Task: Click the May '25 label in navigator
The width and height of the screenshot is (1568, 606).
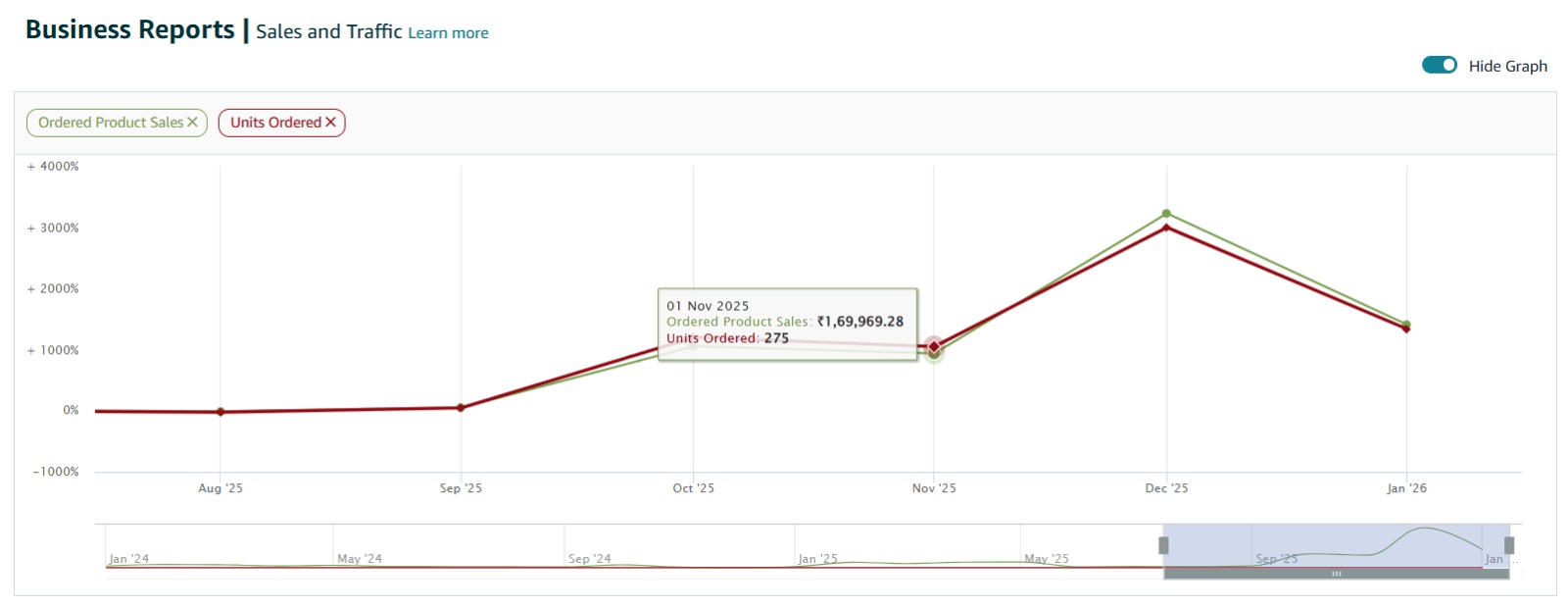Action: (1047, 559)
